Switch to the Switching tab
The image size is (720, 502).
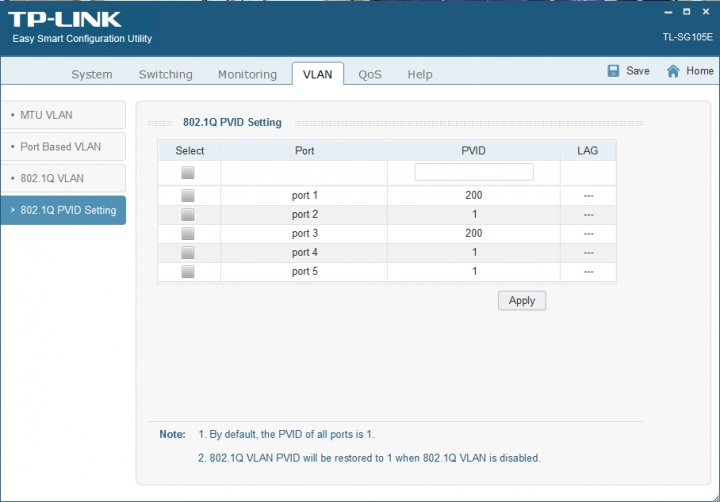tap(166, 74)
